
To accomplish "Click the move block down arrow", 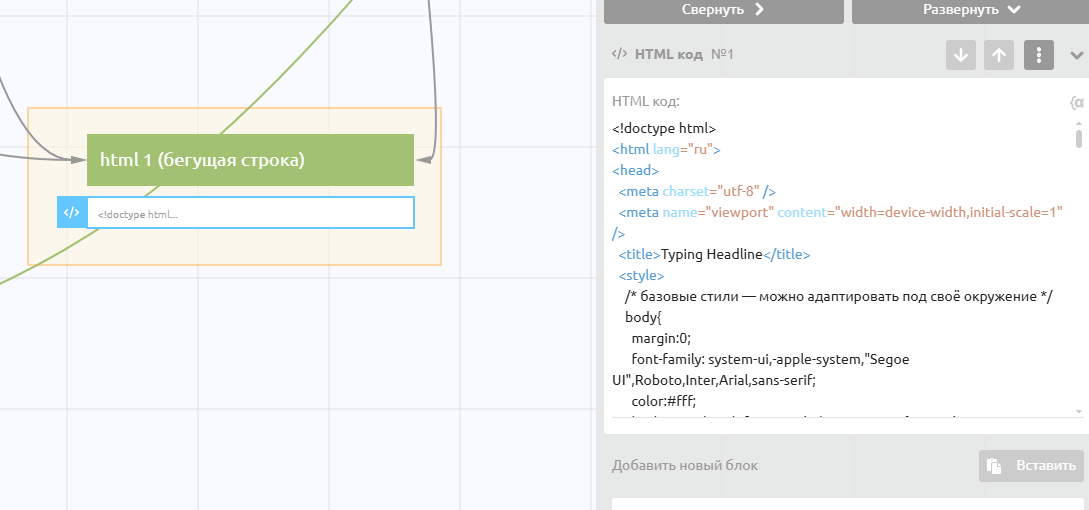I will 961,55.
